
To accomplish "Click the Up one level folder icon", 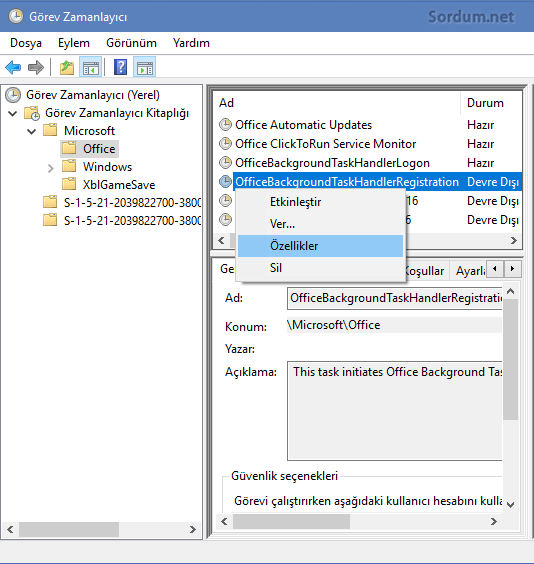I will point(67,67).
